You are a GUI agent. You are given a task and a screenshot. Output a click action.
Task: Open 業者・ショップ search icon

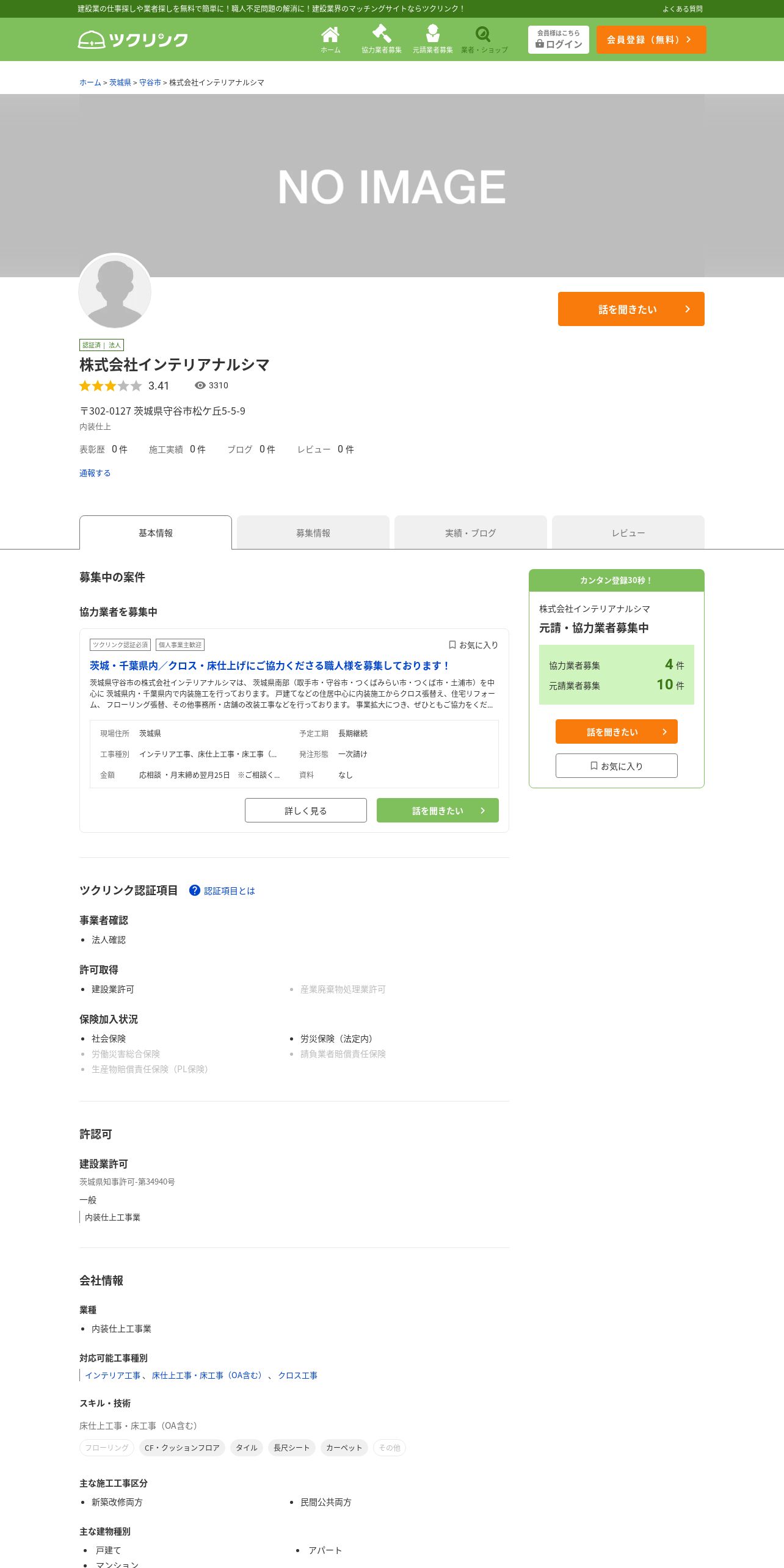484,40
